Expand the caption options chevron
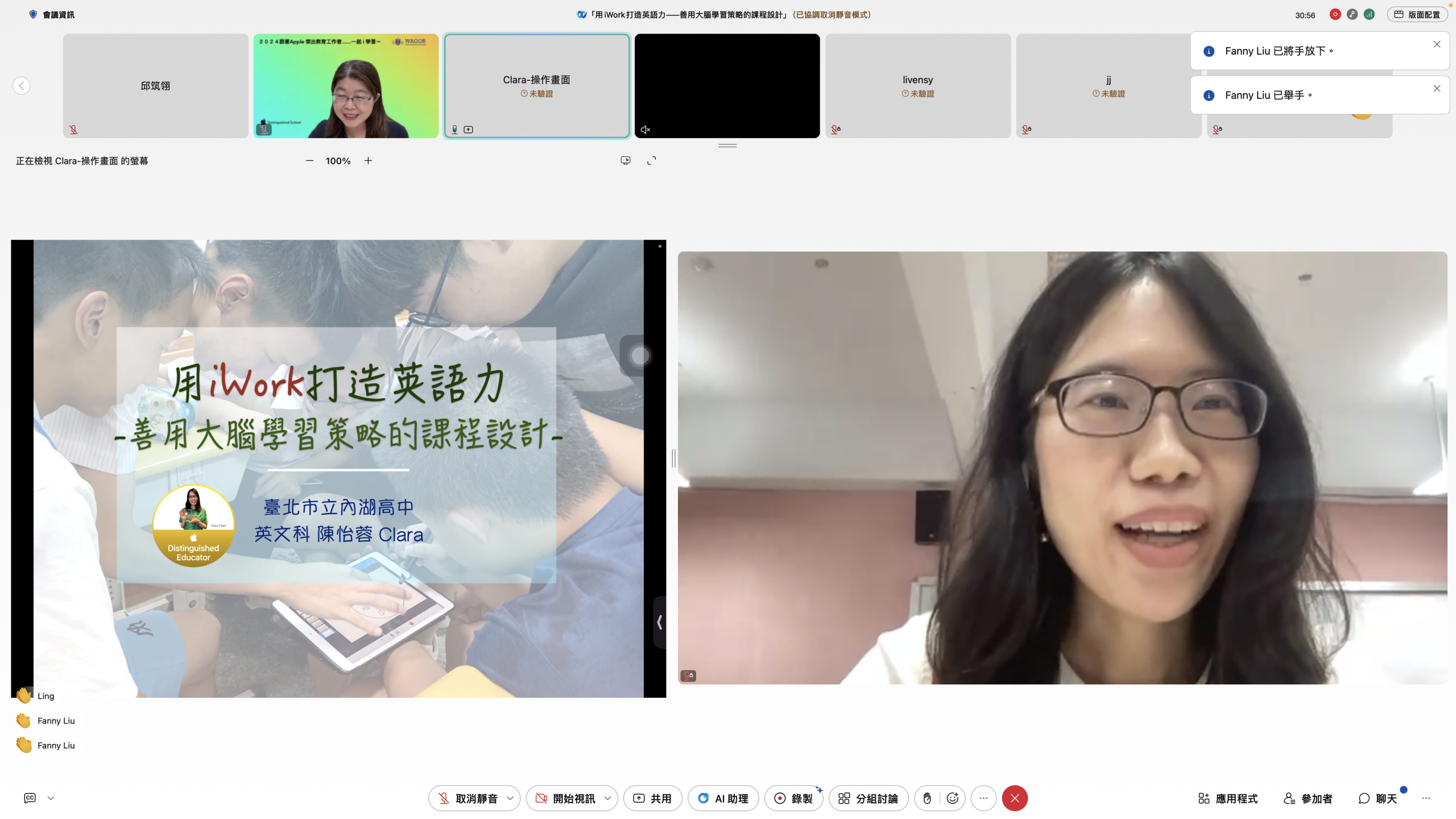Viewport: 1456px width, 819px height. tap(51, 798)
